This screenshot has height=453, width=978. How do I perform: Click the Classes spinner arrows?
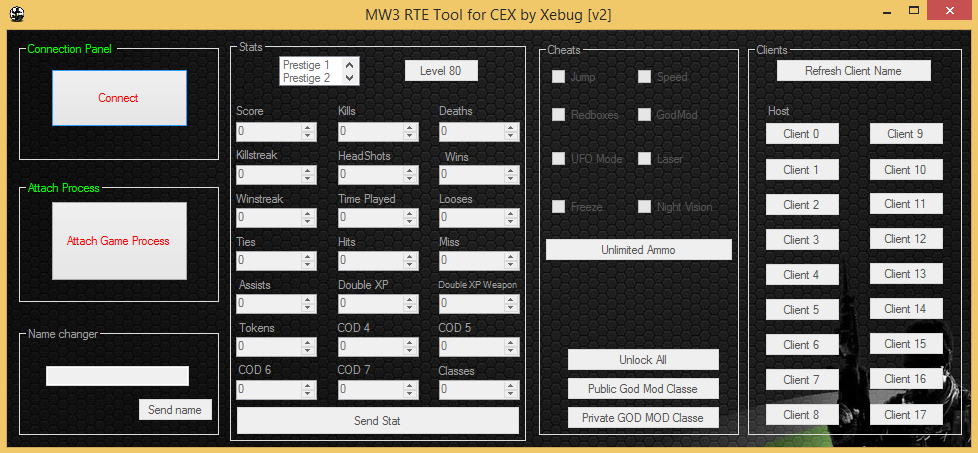click(511, 389)
